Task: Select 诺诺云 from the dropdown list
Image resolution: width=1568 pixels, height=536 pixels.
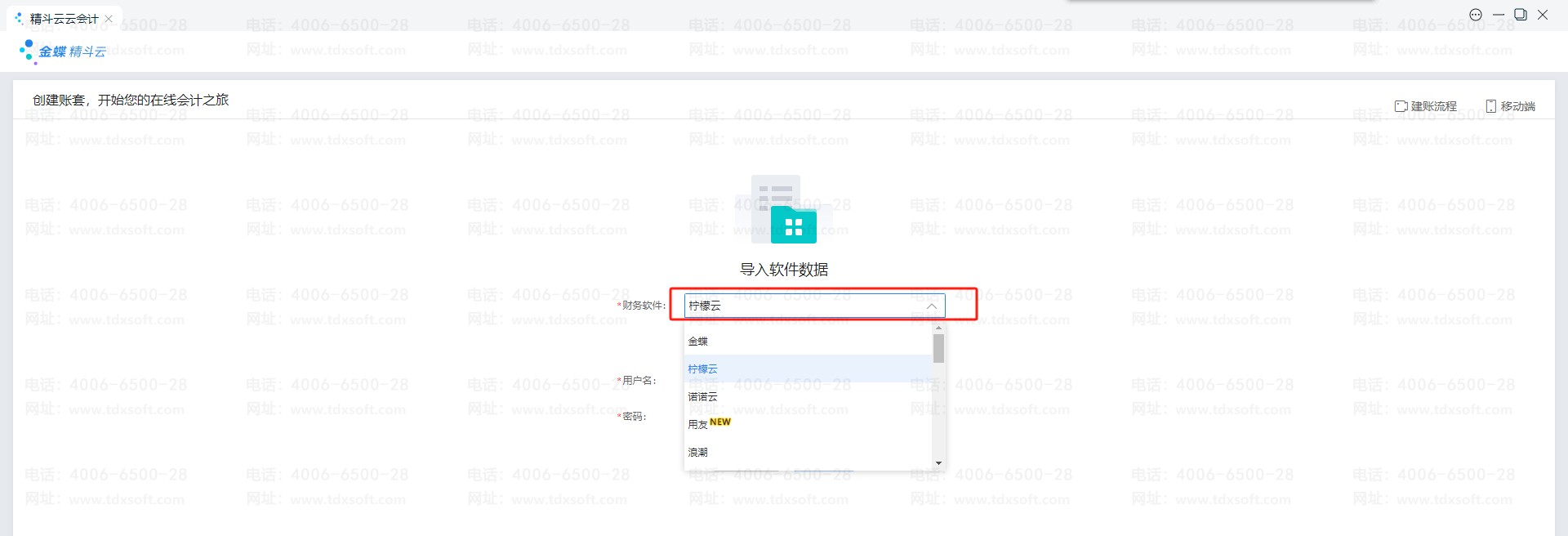Action: pos(703,397)
